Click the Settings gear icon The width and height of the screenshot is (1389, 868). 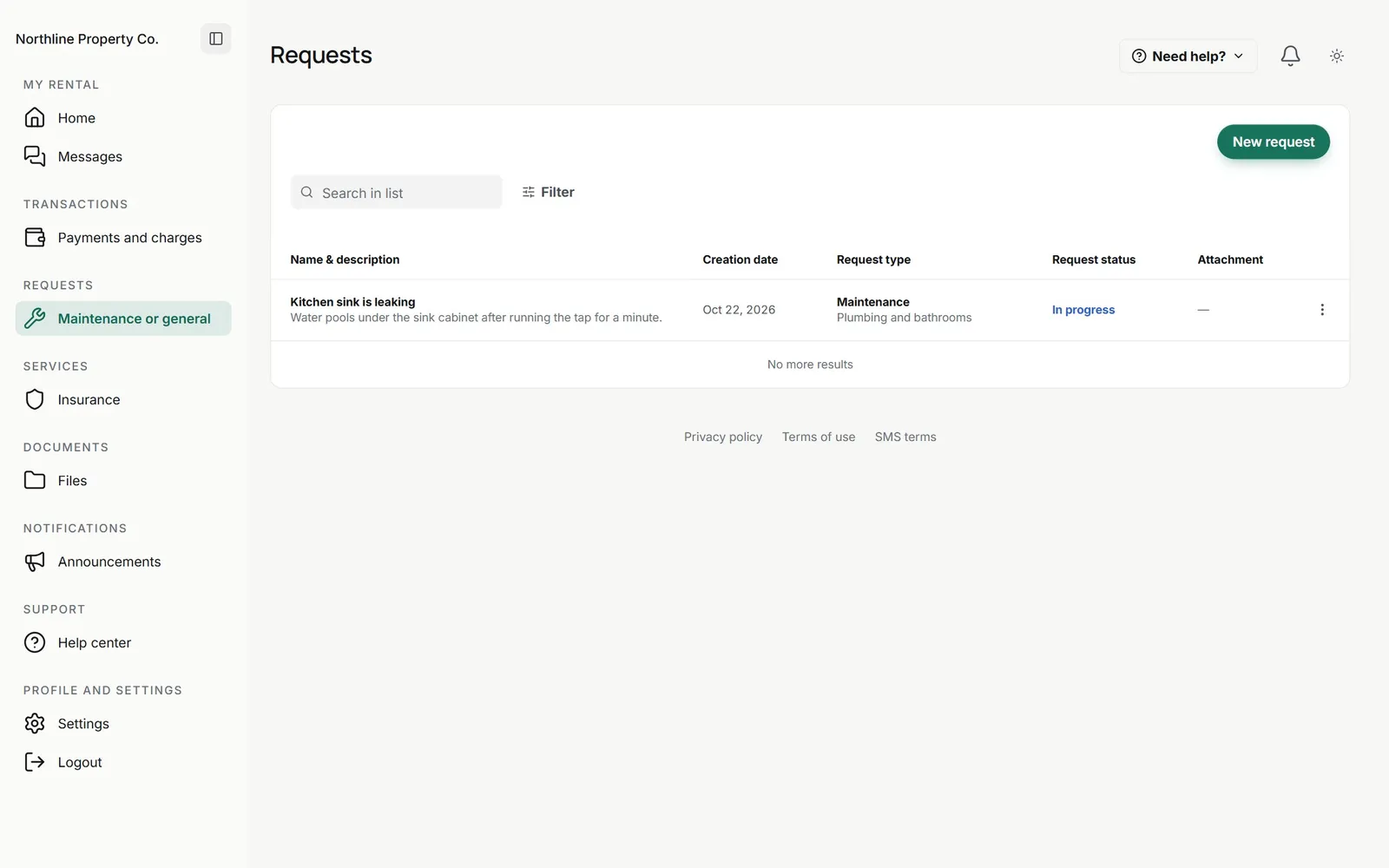pyautogui.click(x=35, y=724)
